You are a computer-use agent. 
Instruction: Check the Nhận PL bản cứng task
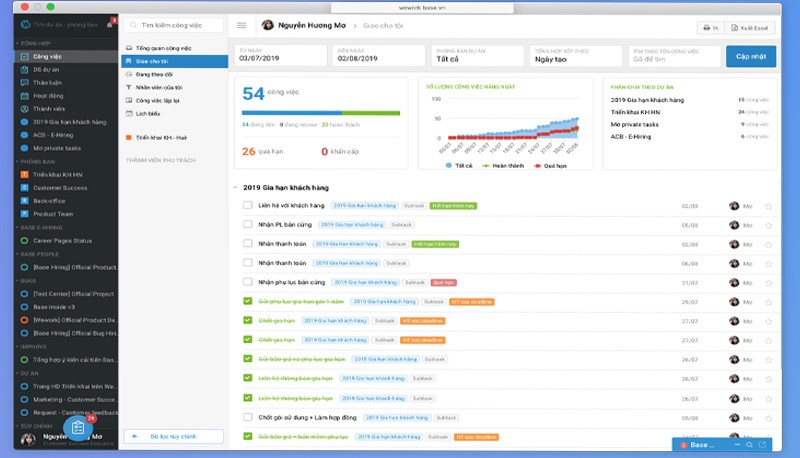247,224
